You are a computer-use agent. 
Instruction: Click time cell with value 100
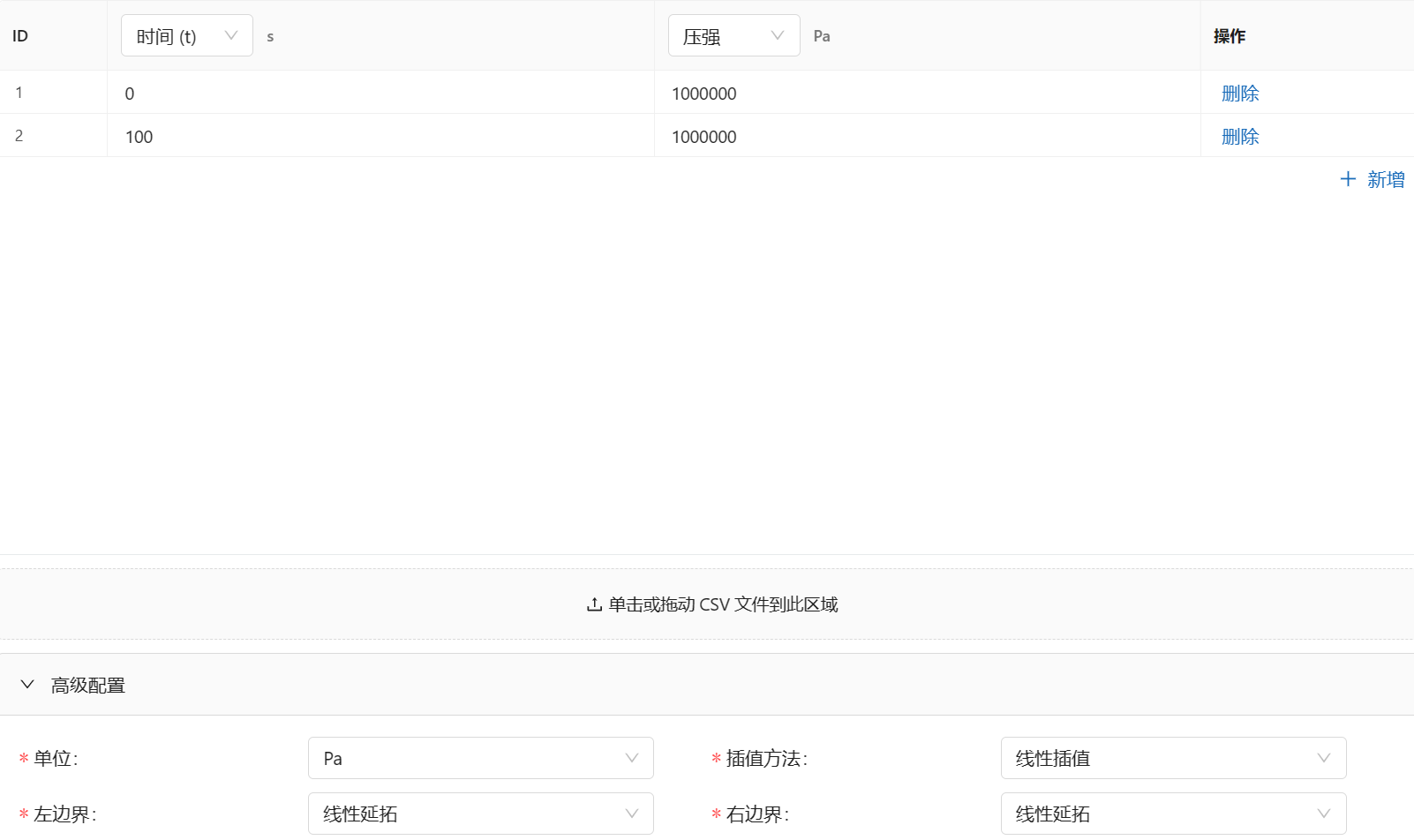pyautogui.click(x=380, y=136)
